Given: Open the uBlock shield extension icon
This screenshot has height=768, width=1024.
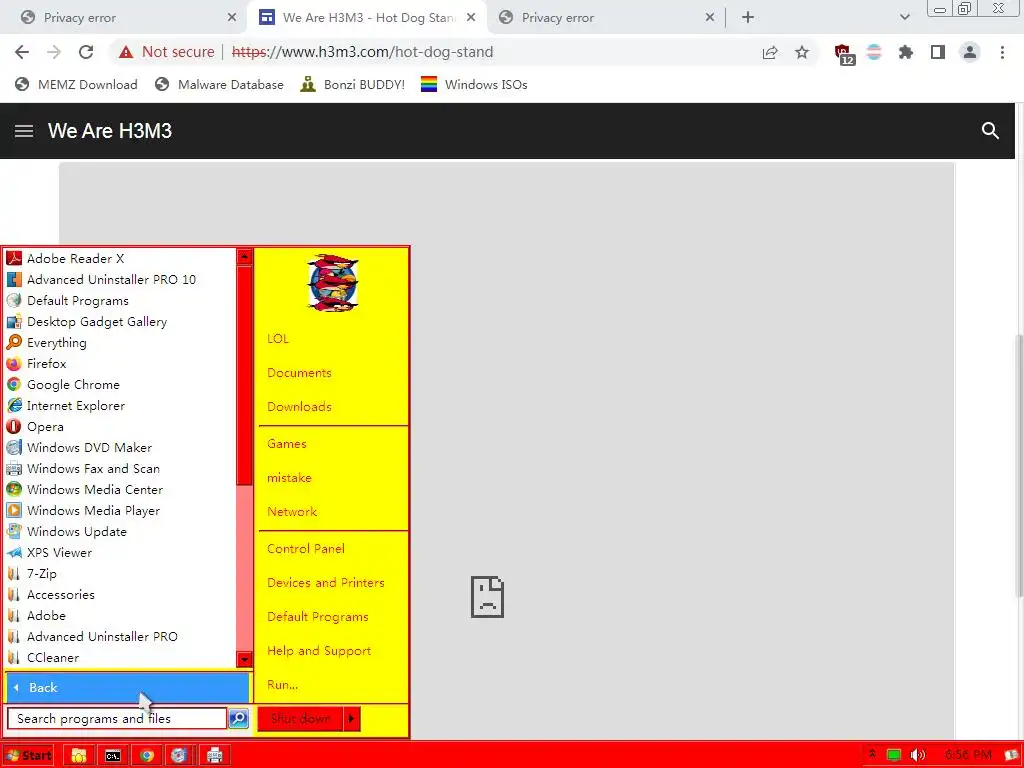Looking at the screenshot, I should coord(844,54).
